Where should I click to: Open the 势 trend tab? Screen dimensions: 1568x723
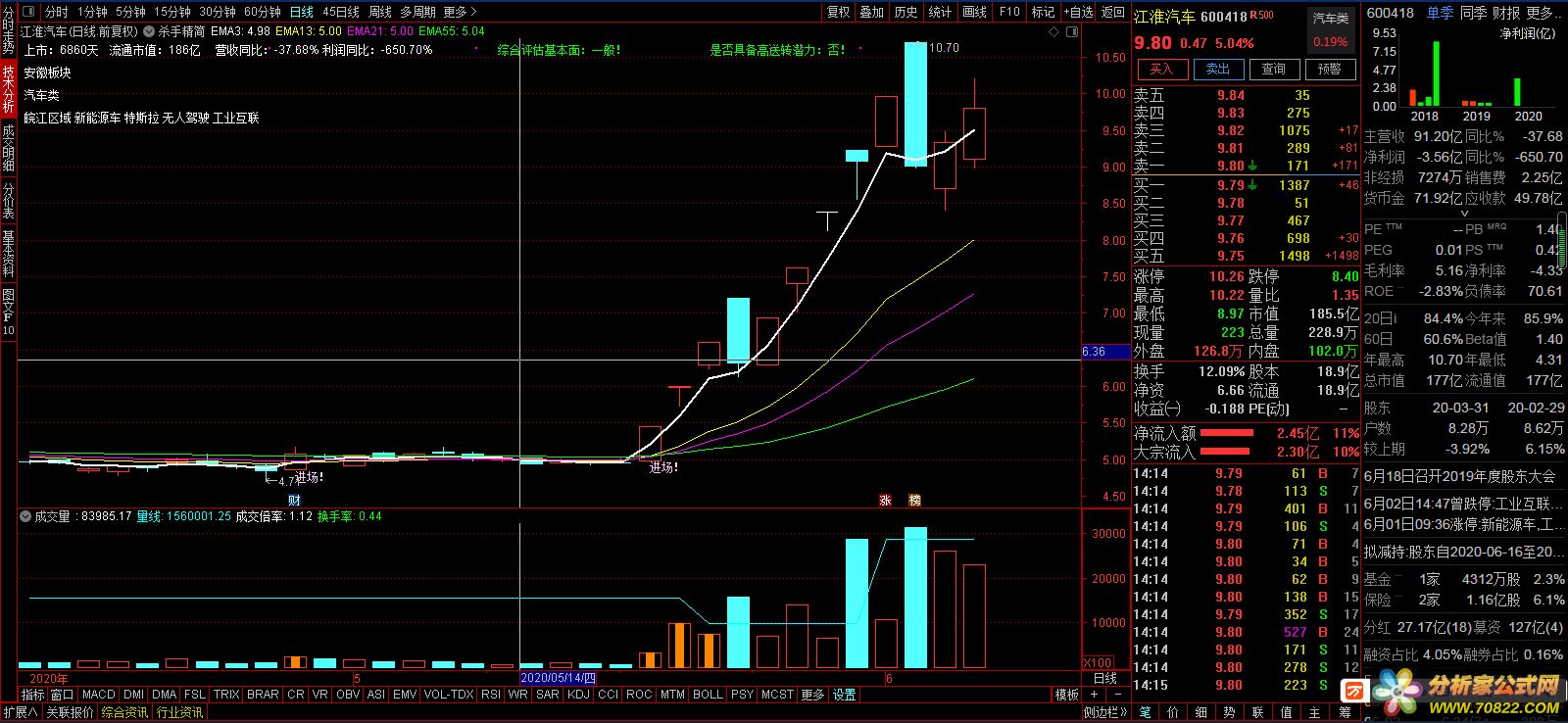point(1230,712)
